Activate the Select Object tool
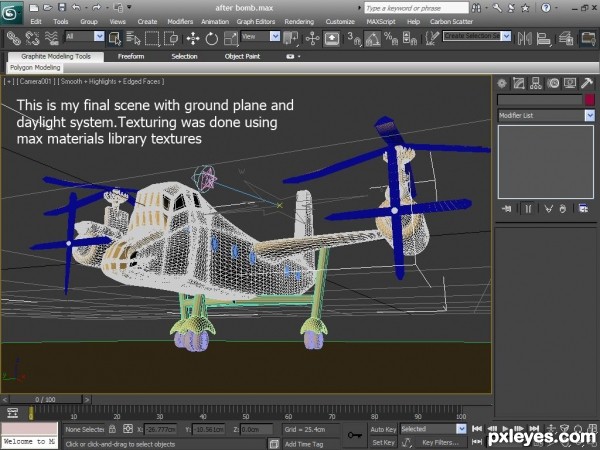Viewport: 600px width, 450px height. tap(115, 39)
